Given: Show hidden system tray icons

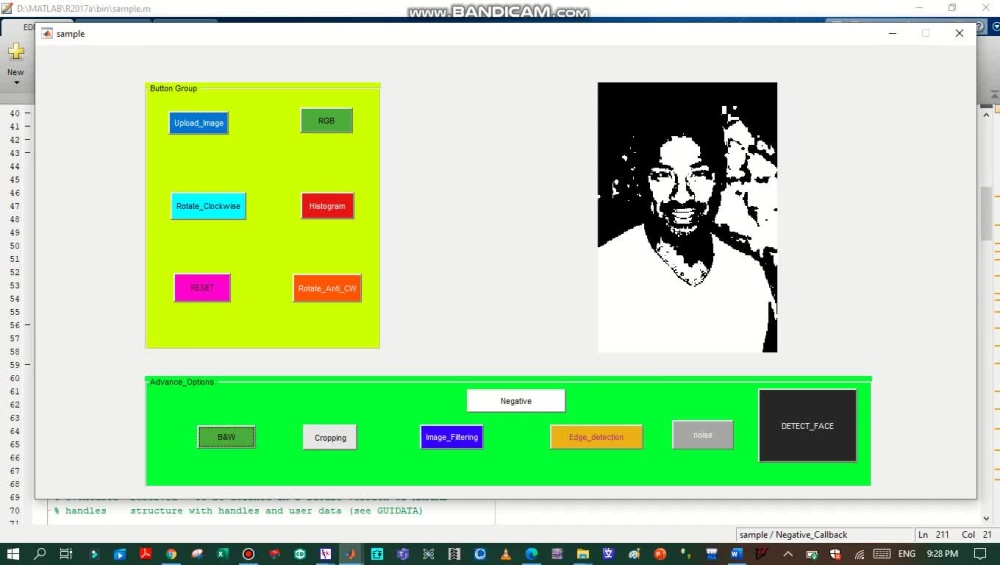Looking at the screenshot, I should (x=788, y=554).
